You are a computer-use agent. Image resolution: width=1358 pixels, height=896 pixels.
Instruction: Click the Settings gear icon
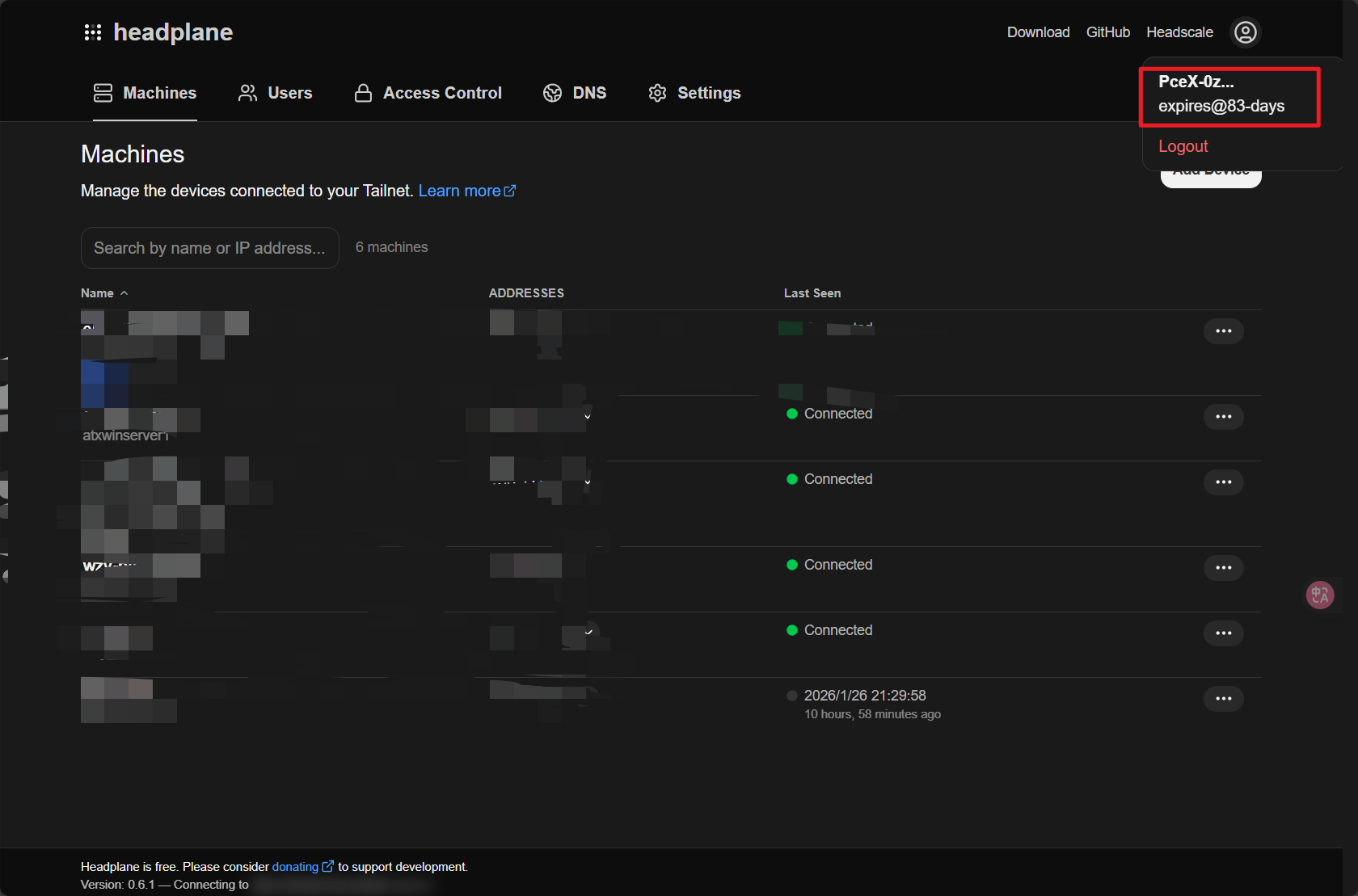pyautogui.click(x=657, y=93)
